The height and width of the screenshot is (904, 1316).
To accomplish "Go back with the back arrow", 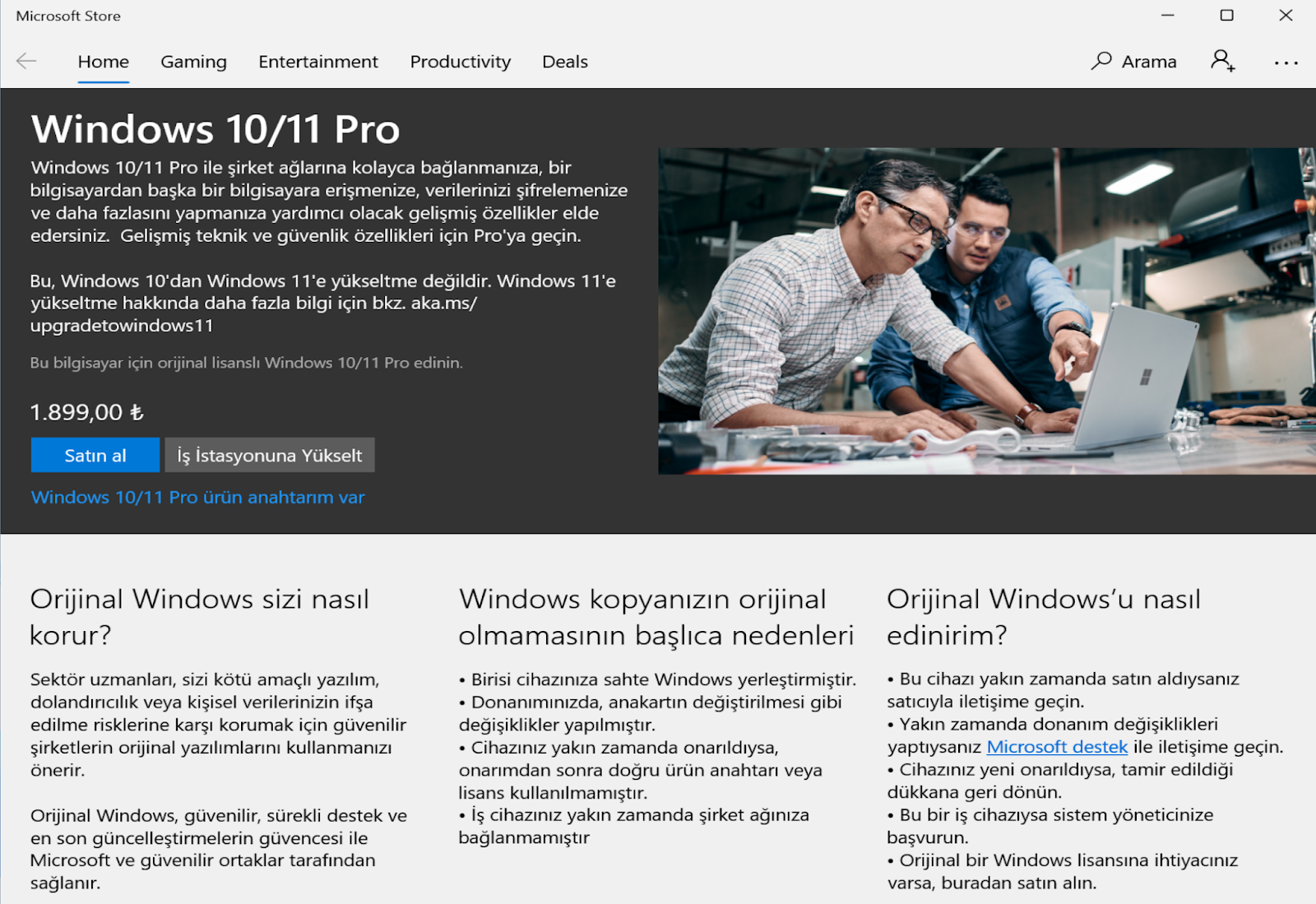I will [26, 62].
